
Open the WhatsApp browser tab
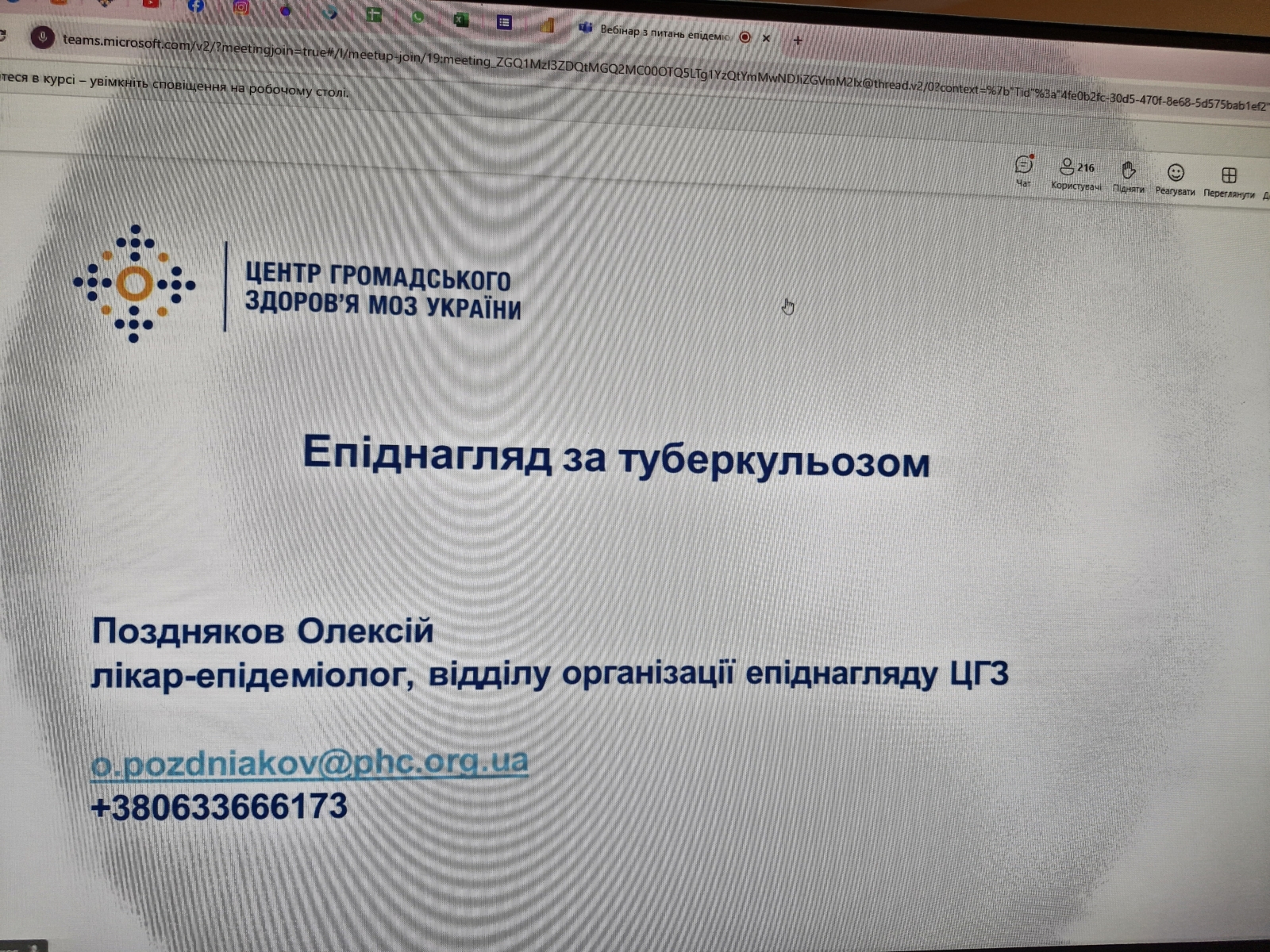pyautogui.click(x=418, y=17)
